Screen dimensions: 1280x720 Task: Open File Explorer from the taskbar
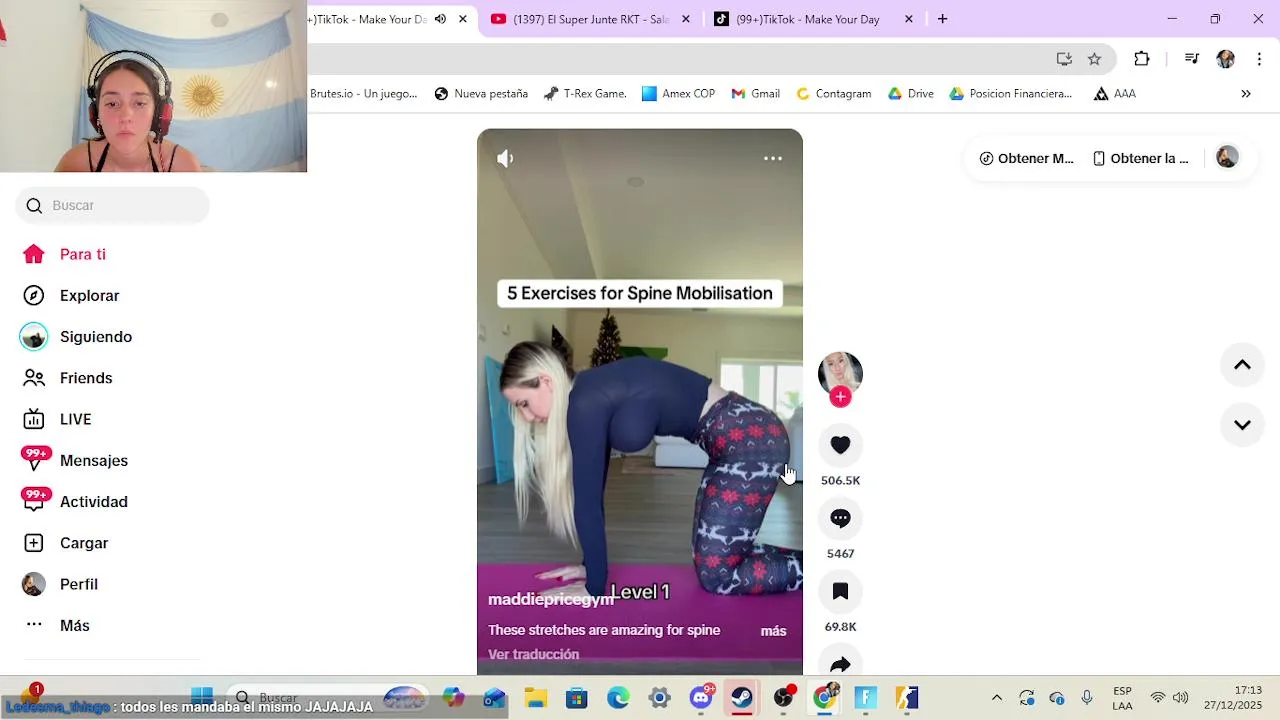[x=535, y=698]
